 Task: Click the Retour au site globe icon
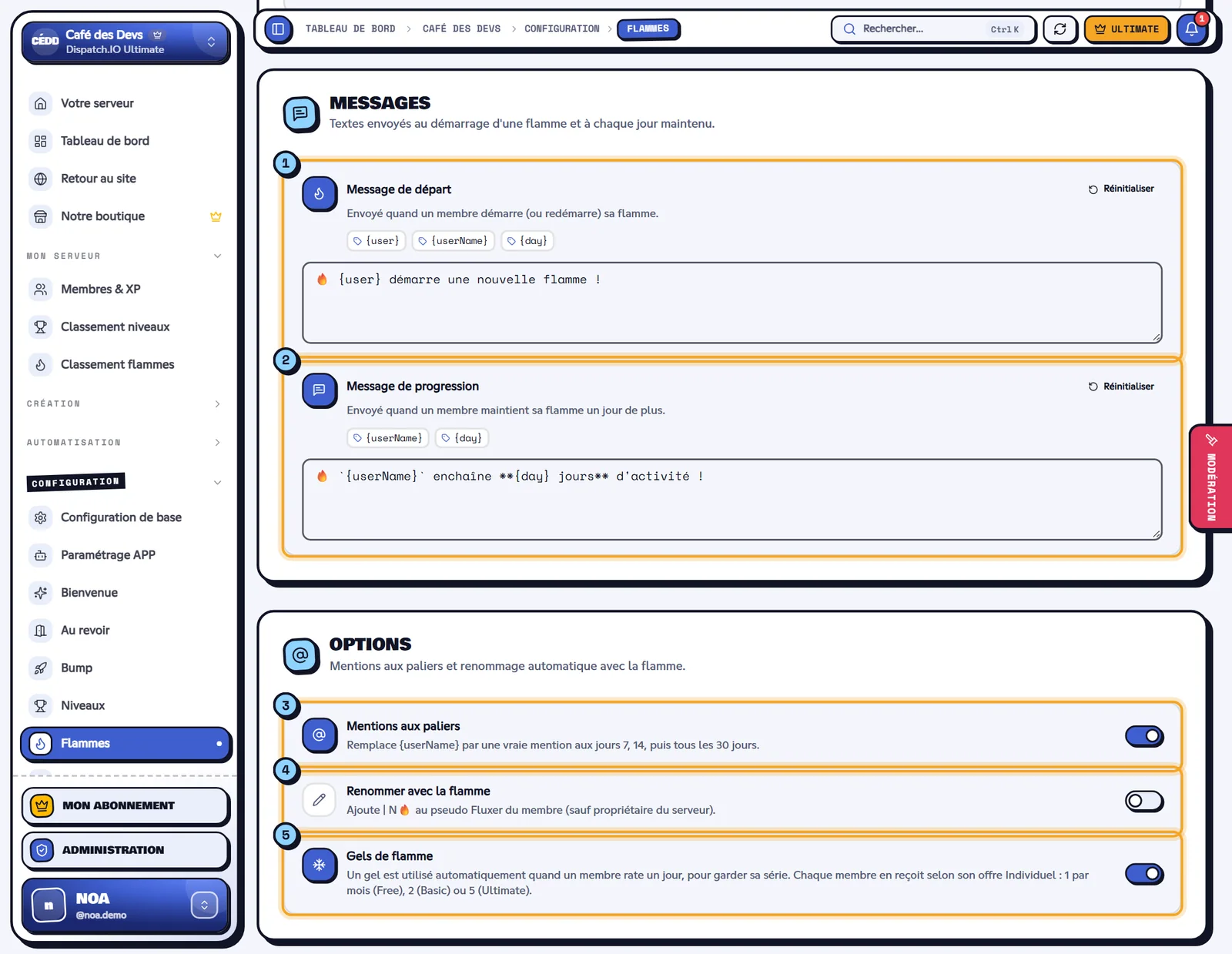pyautogui.click(x=41, y=179)
